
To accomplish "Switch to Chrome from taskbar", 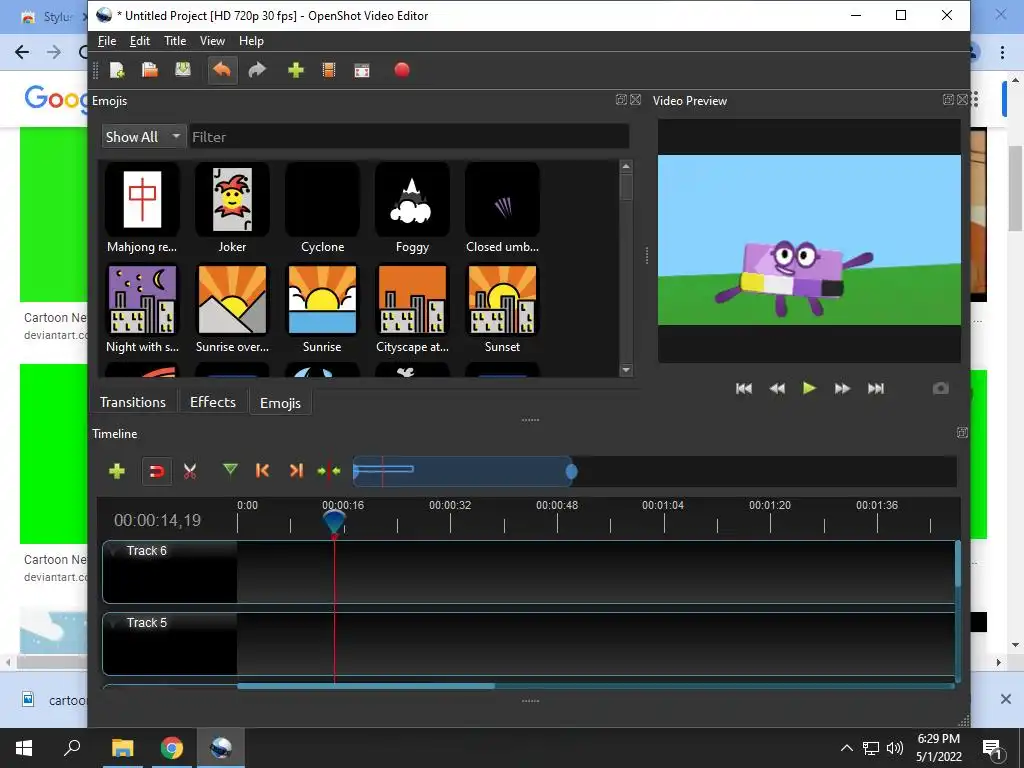I will point(172,748).
